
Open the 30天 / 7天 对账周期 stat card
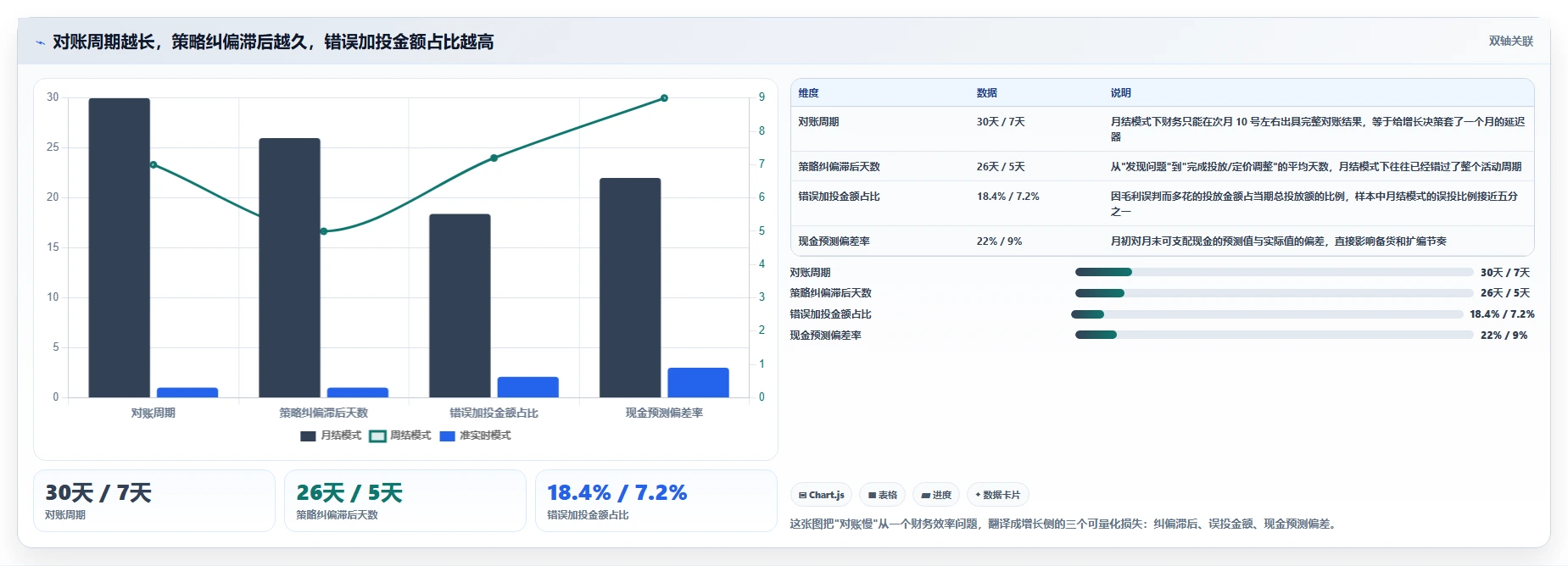point(154,501)
